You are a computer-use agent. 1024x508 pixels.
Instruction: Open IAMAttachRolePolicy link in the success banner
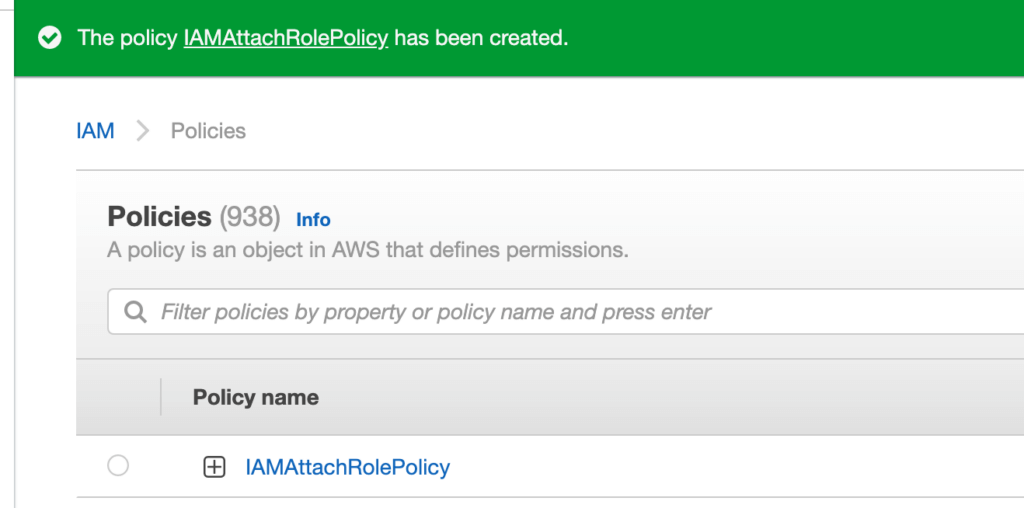coord(285,38)
